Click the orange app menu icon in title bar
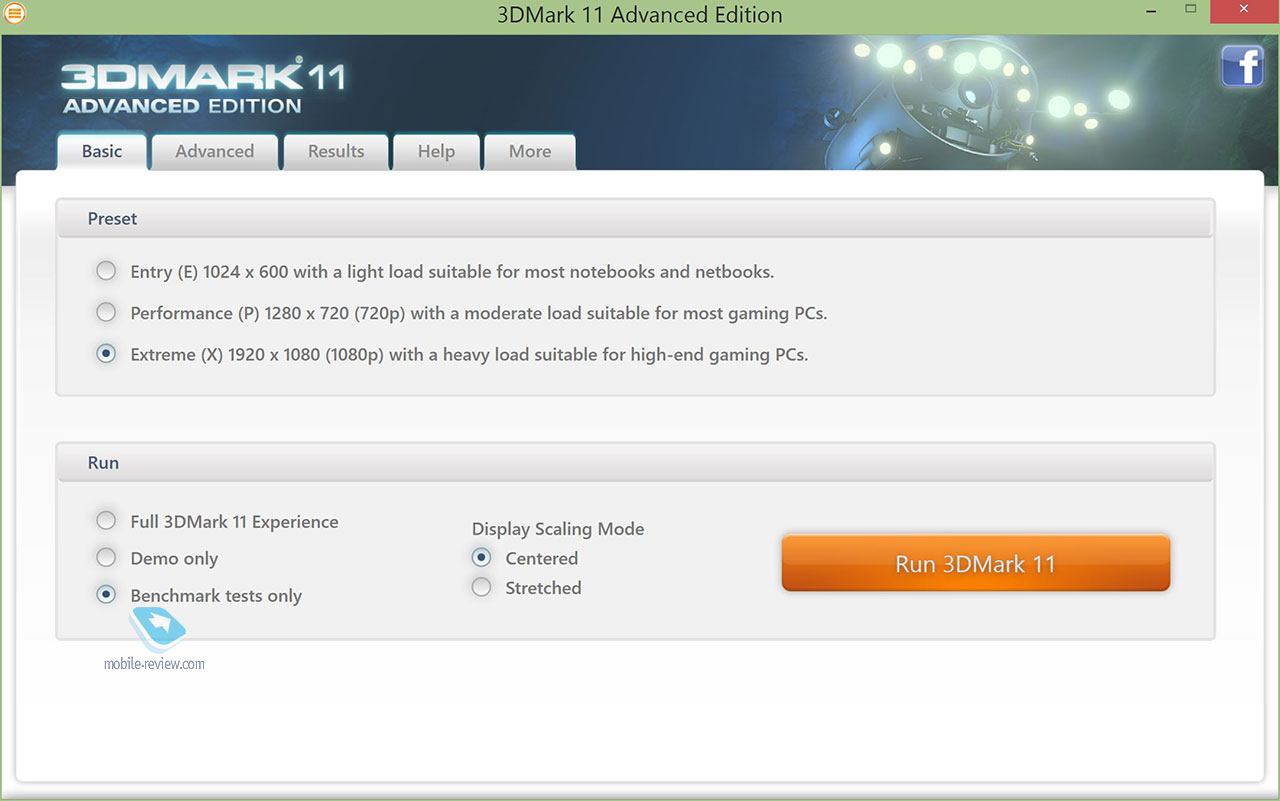1280x801 pixels. [15, 14]
